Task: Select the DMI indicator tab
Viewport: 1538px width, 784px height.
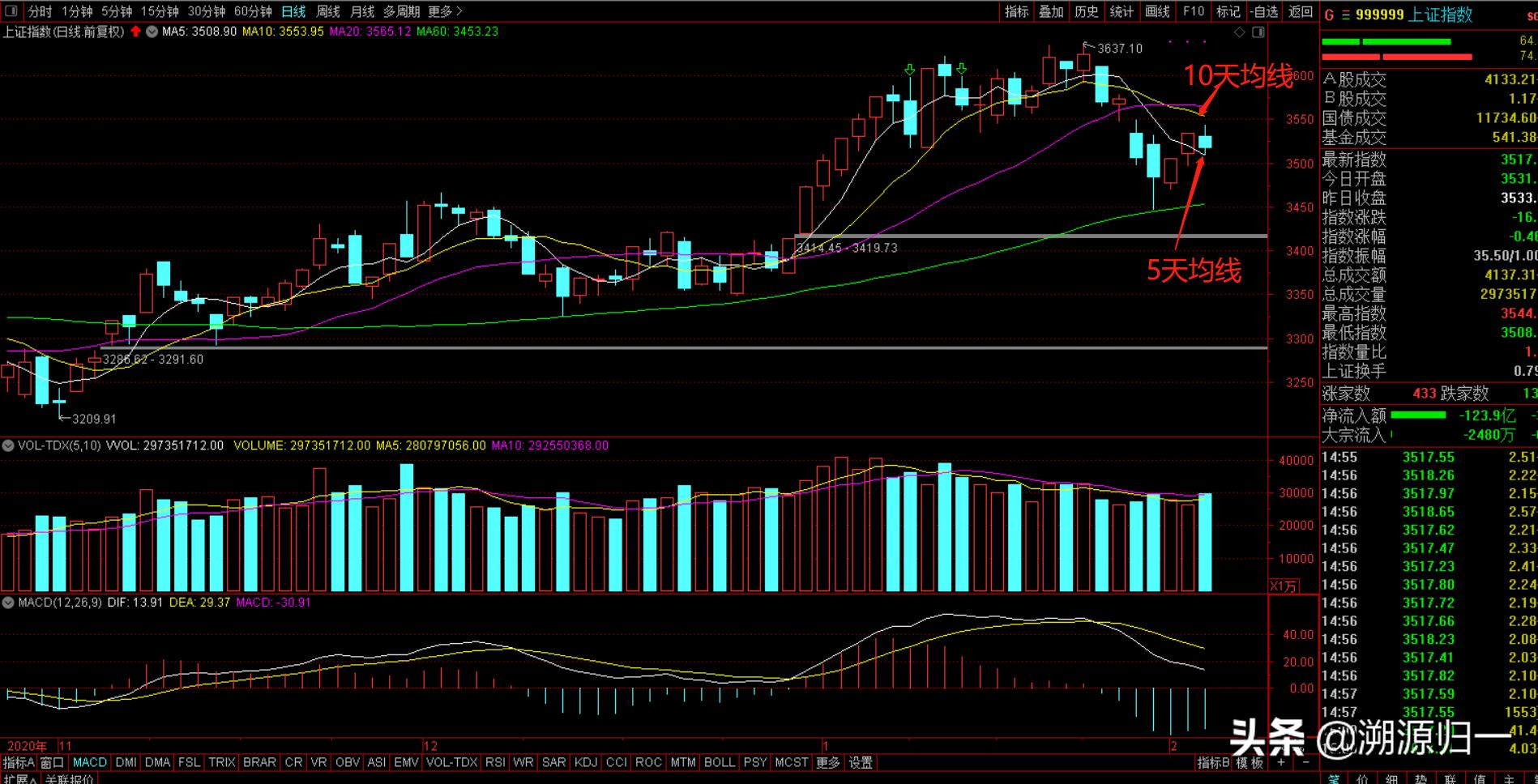Action: click(x=126, y=763)
